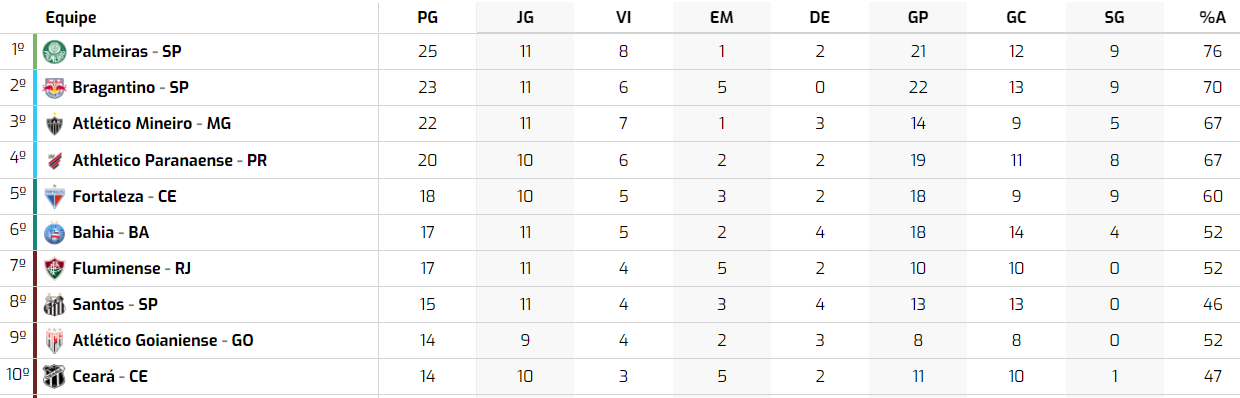Click the GP column header
The image size is (1240, 398).
tap(918, 18)
